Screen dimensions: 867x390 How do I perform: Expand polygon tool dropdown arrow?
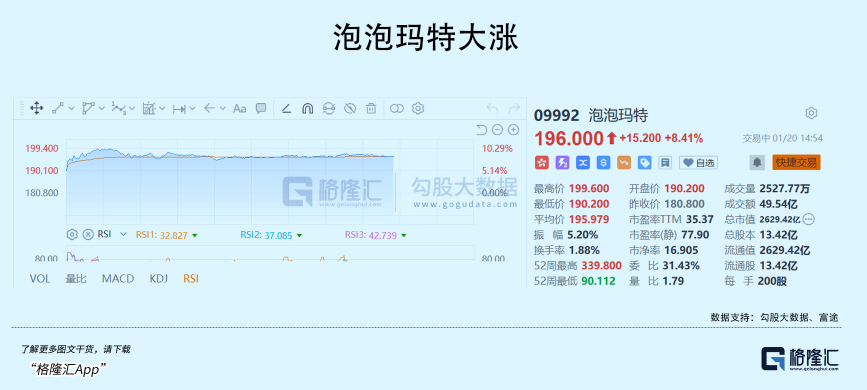102,109
